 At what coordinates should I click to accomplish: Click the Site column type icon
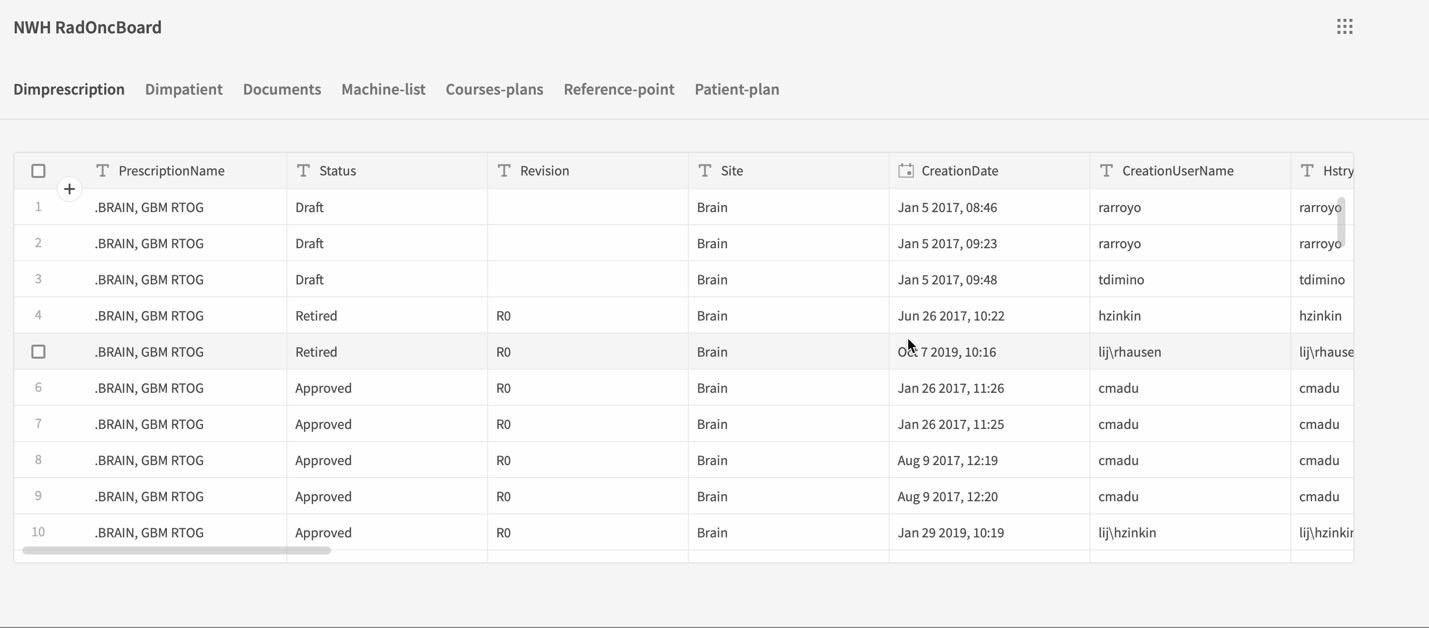tap(705, 171)
